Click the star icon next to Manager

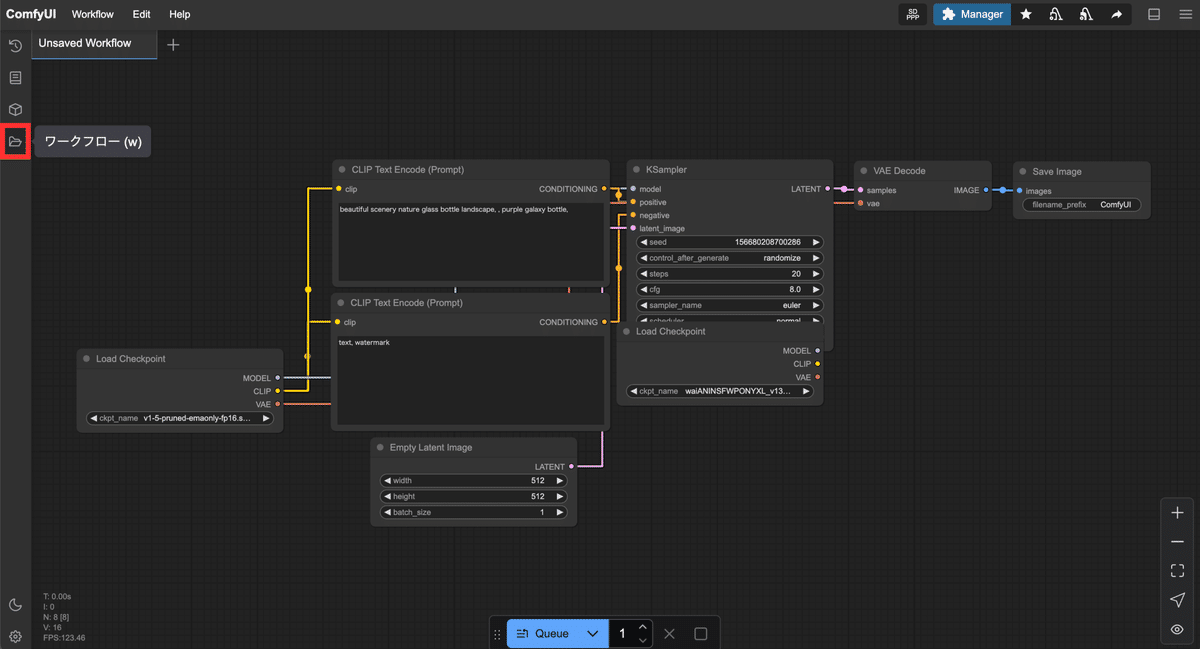(x=1026, y=14)
